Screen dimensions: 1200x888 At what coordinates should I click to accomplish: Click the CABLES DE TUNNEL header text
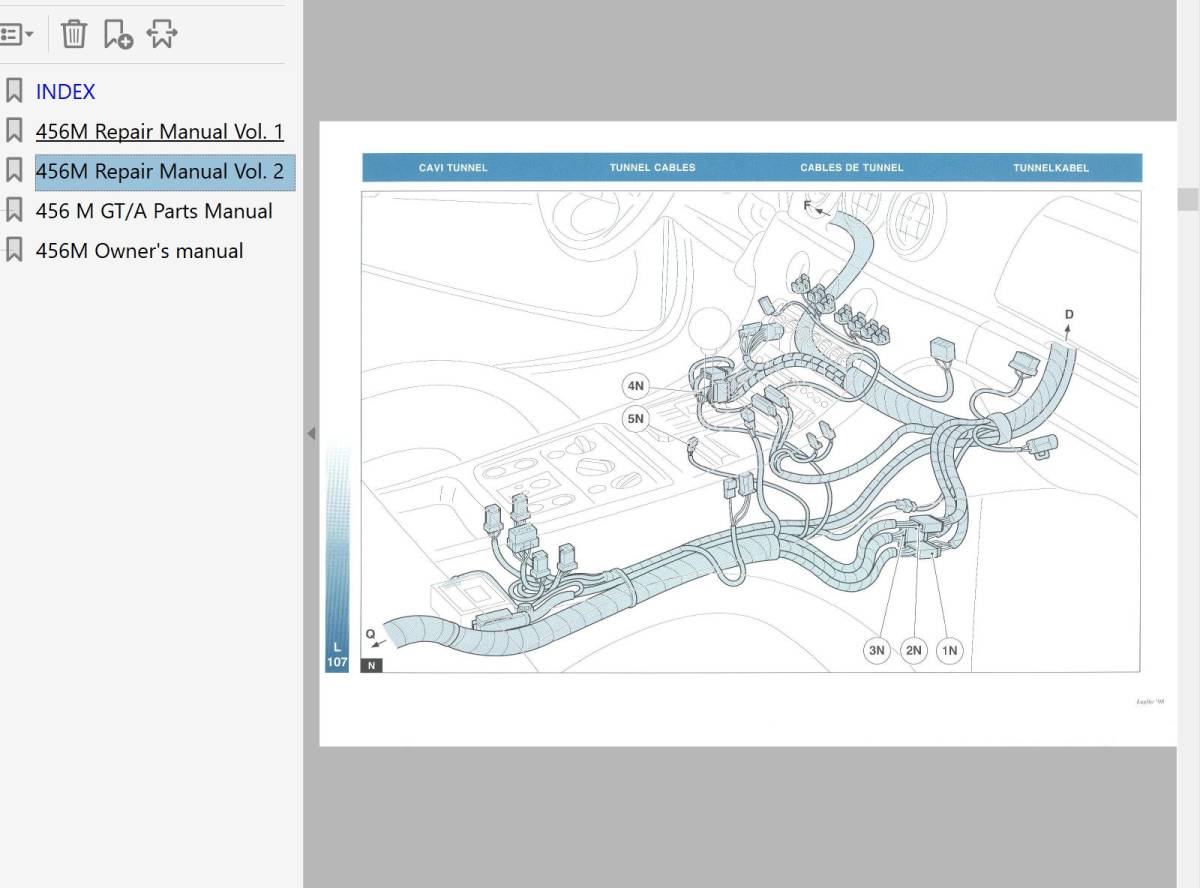point(851,168)
